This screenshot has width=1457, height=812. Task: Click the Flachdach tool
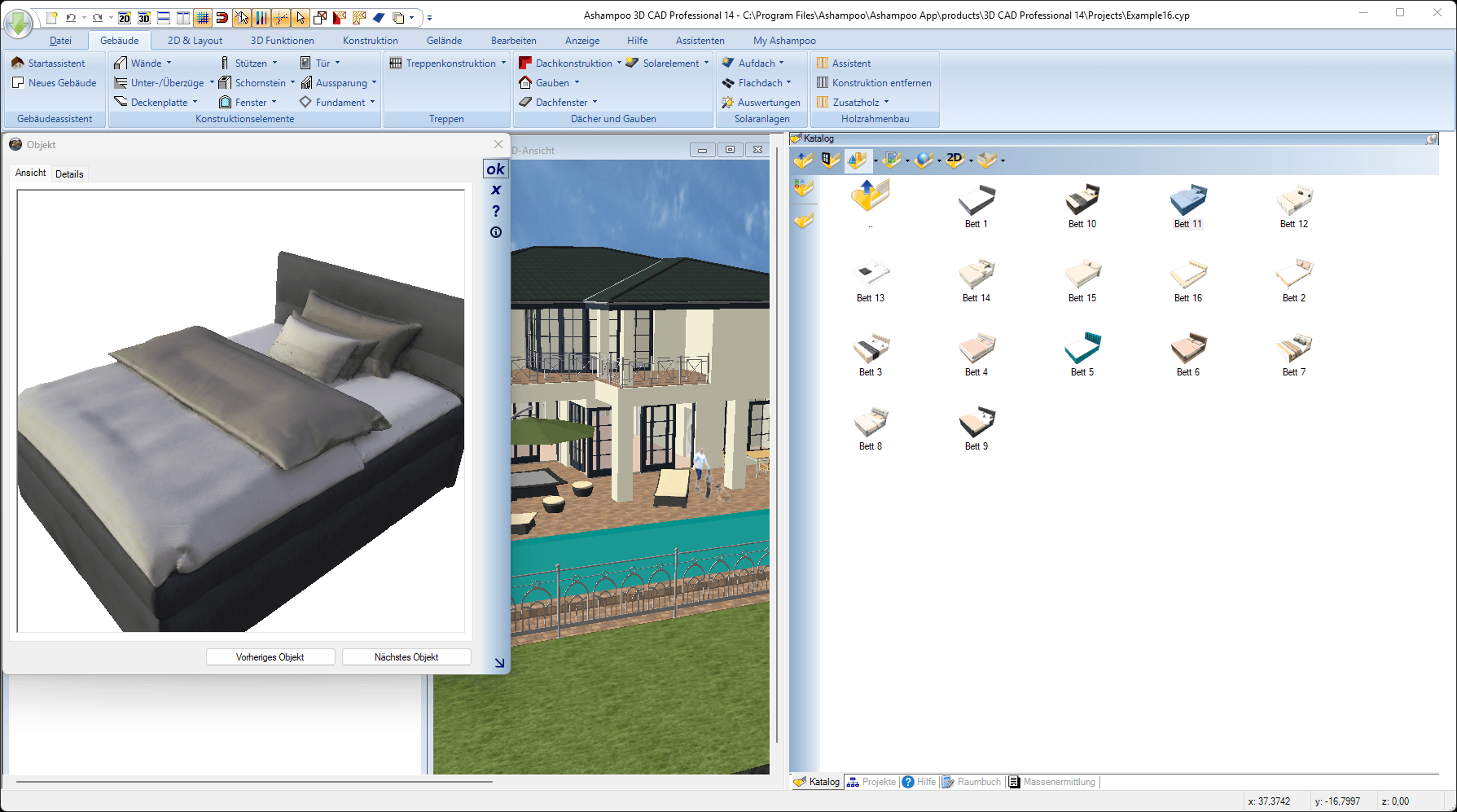(758, 82)
